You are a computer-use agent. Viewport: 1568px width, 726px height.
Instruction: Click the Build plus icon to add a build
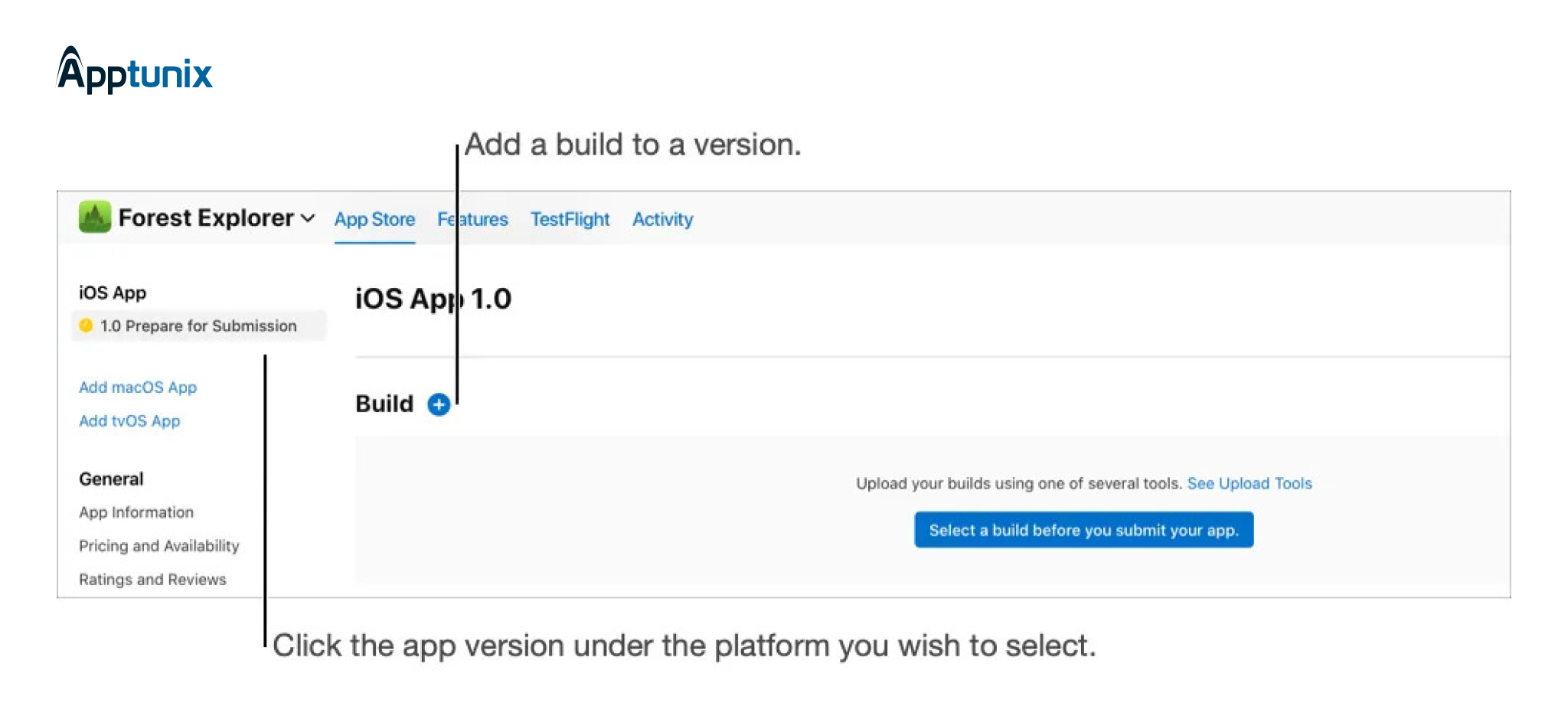pos(439,404)
